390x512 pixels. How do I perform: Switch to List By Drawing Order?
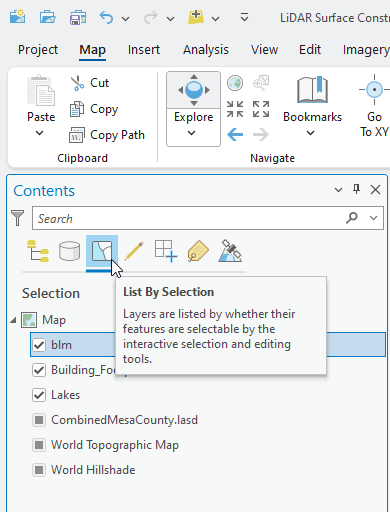(x=38, y=251)
